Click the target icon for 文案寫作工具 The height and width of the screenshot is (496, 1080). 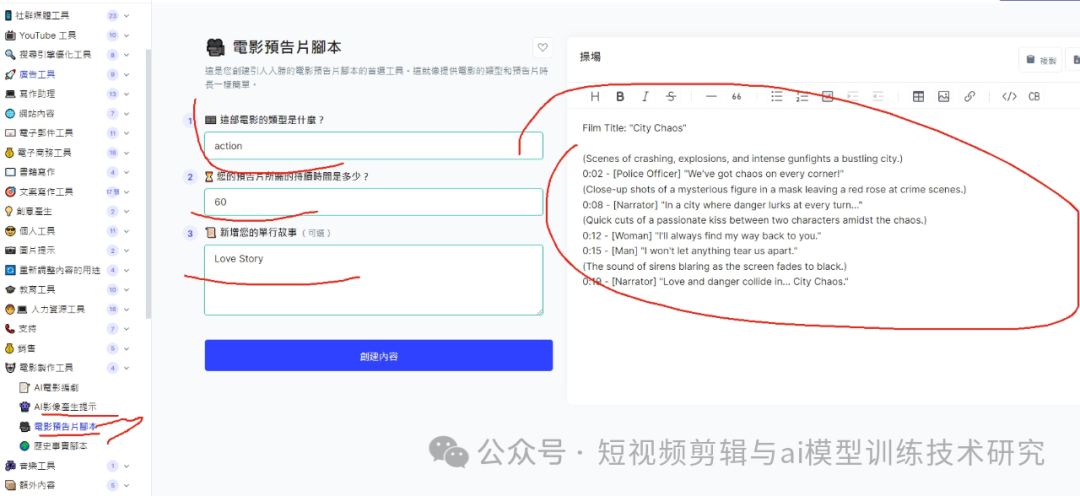click(10, 192)
